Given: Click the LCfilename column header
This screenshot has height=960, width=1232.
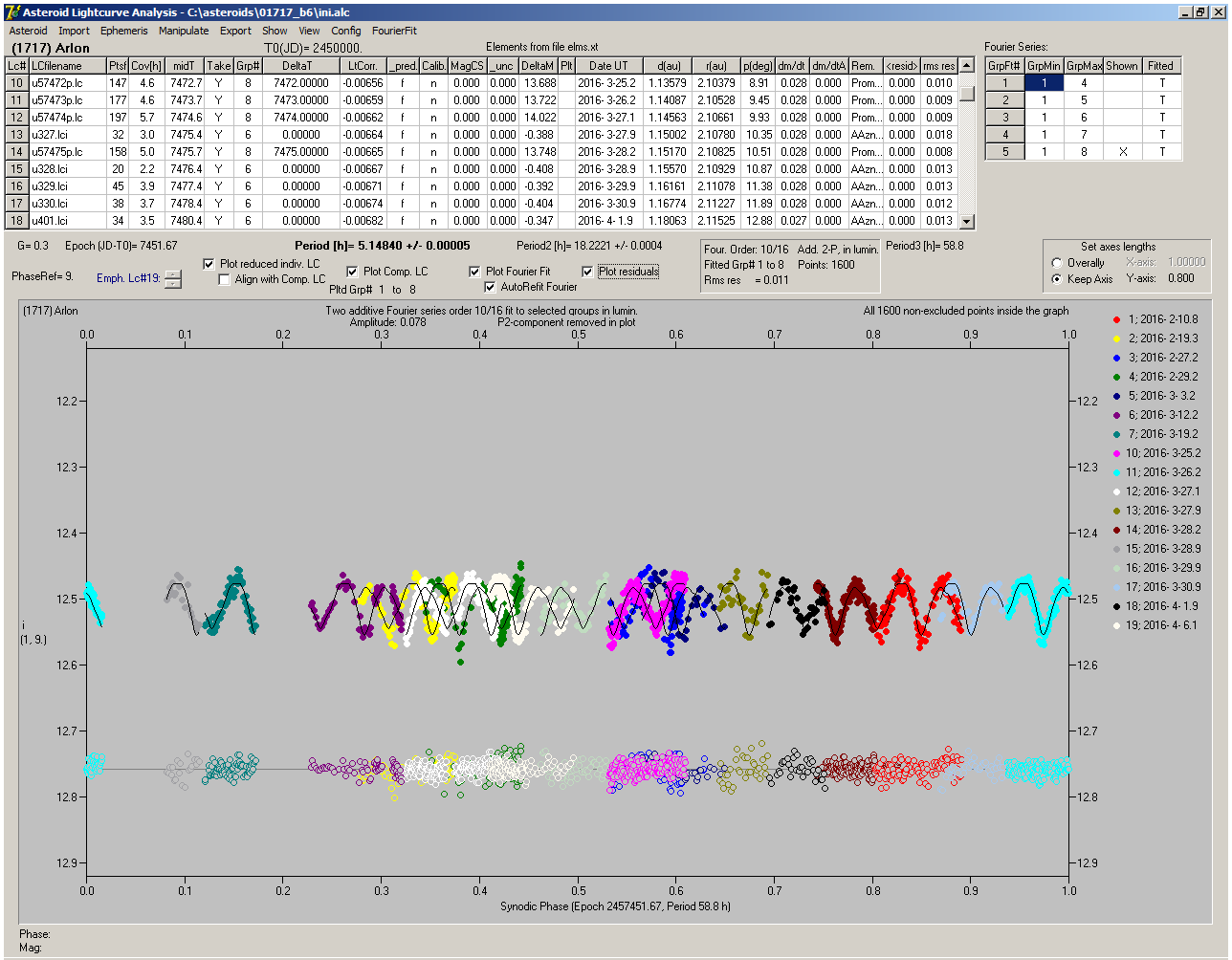Looking at the screenshot, I should click(67, 66).
